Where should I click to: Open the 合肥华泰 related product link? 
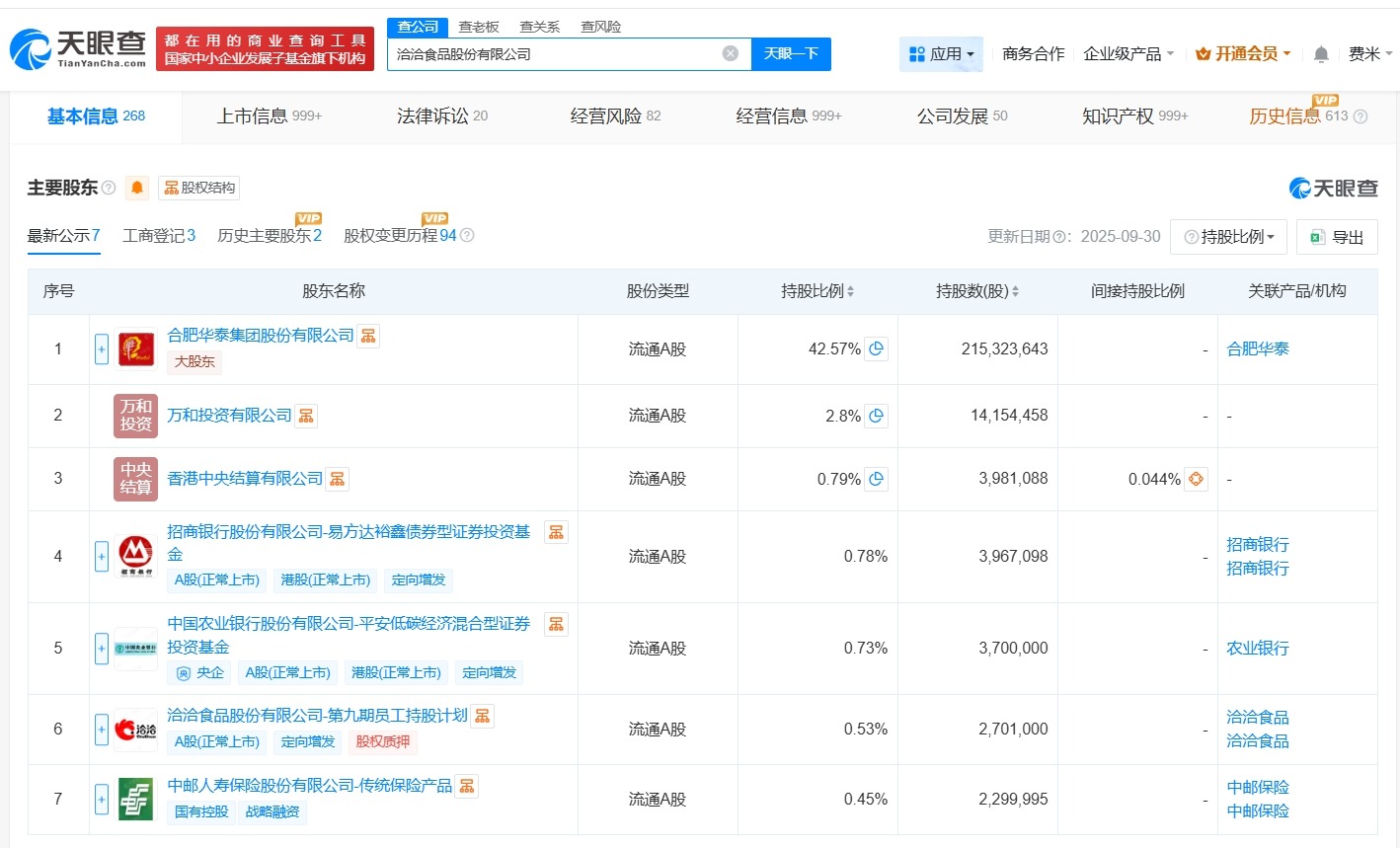pyautogui.click(x=1256, y=348)
